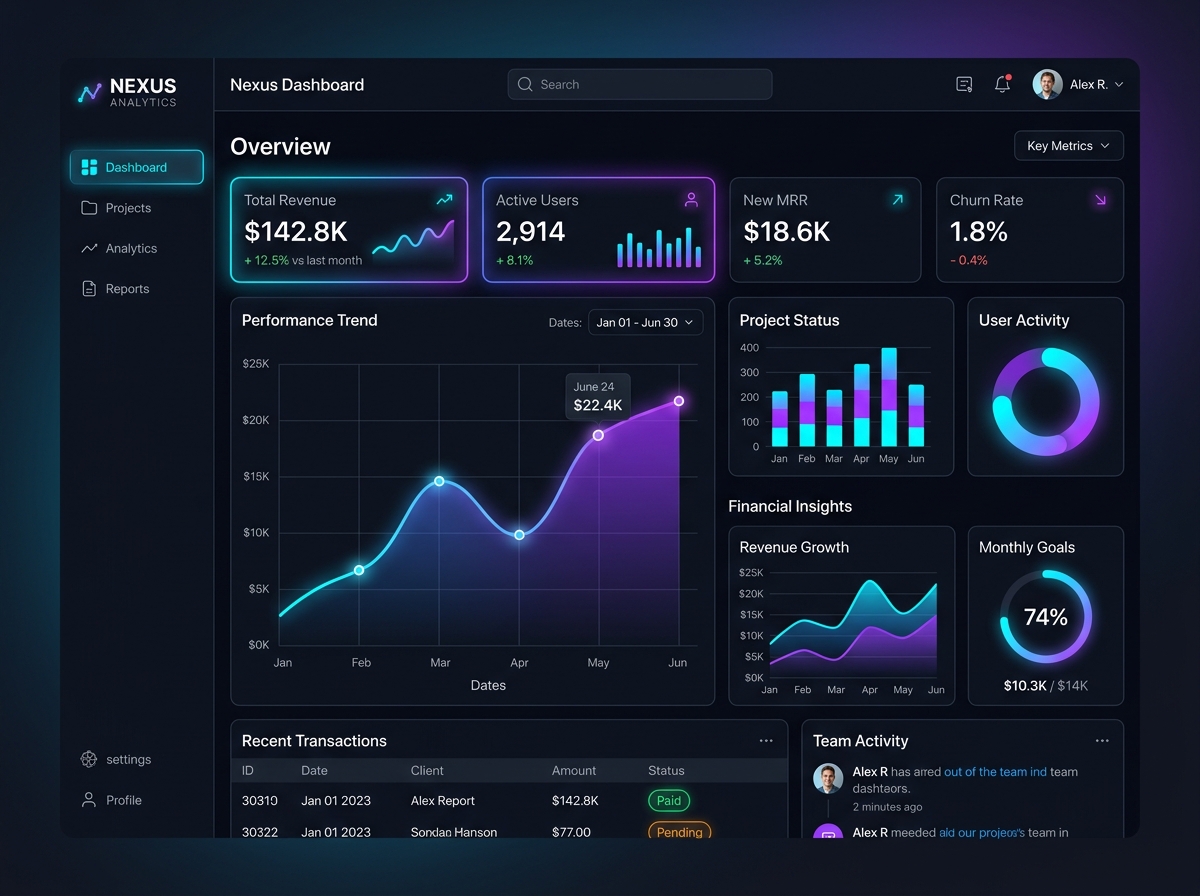Open the "out of the team ind" link
The image size is (1200, 896).
click(995, 772)
